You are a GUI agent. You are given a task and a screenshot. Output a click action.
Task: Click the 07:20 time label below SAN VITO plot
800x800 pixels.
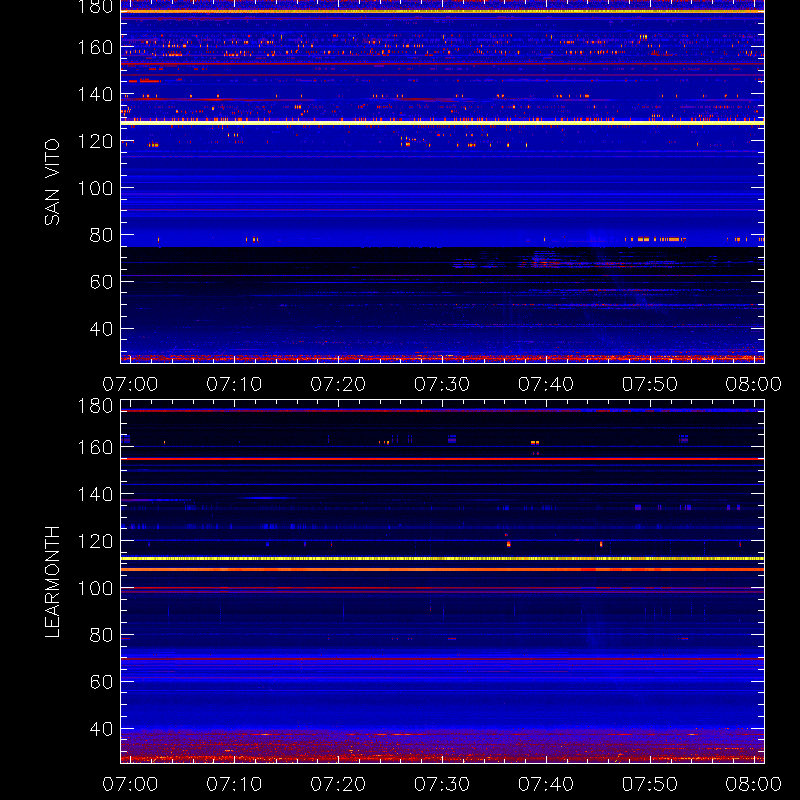tap(338, 384)
